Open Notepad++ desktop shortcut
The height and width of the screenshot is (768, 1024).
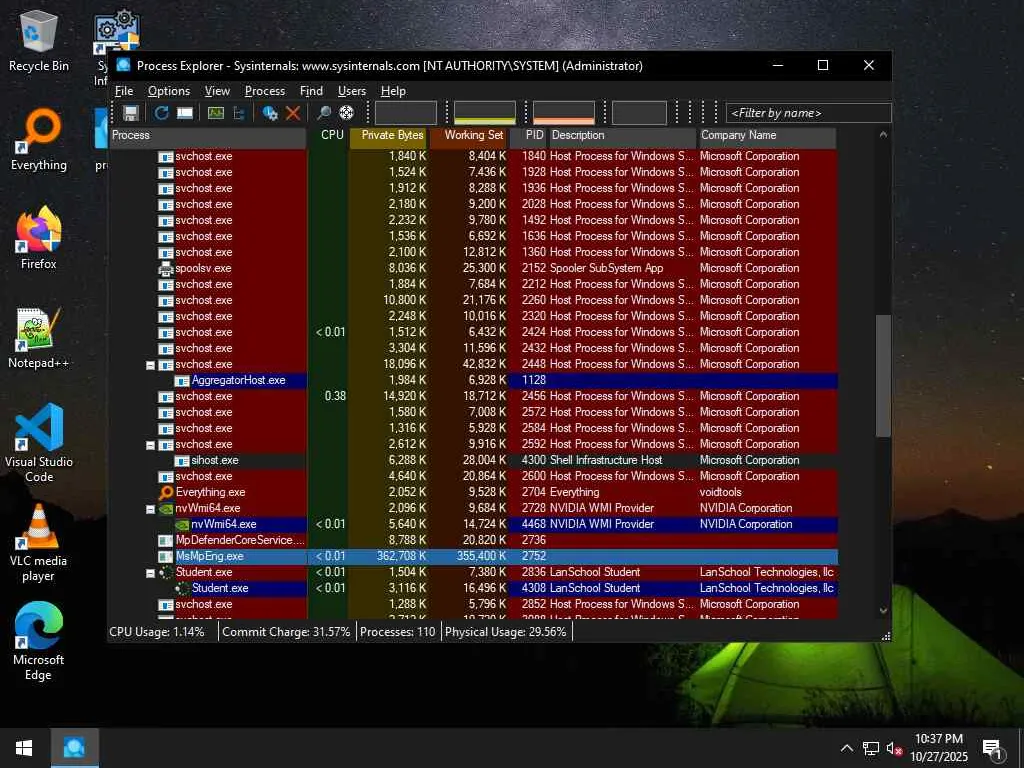39,338
